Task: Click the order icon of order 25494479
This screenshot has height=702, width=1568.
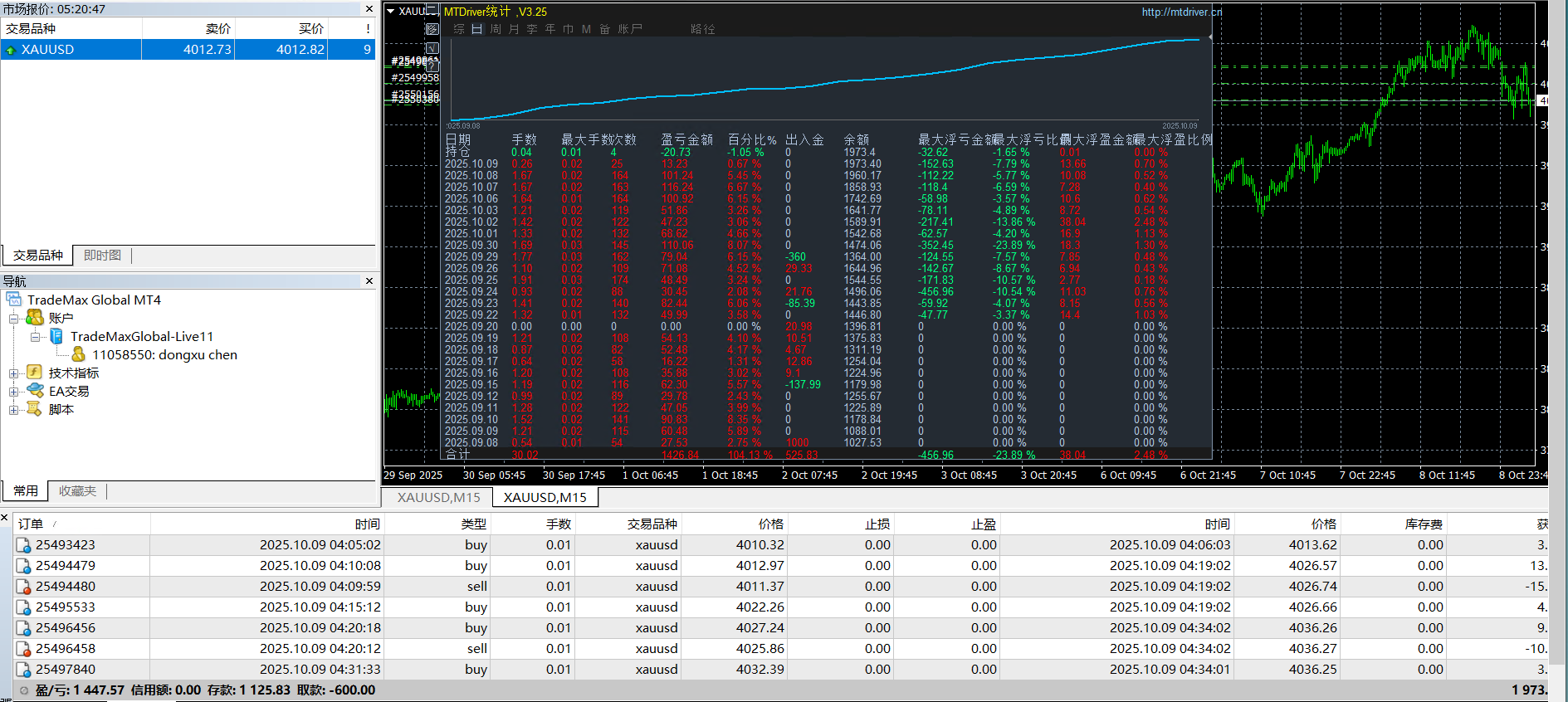Action: click(24, 566)
